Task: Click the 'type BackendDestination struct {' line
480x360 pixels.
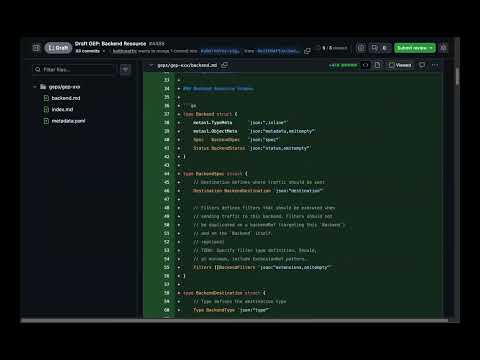Action: click(x=224, y=293)
